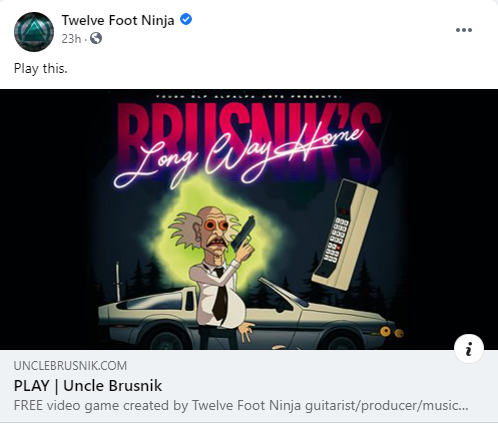
Task: Click the car's front wheel in artwork
Action: pyautogui.click(x=342, y=341)
